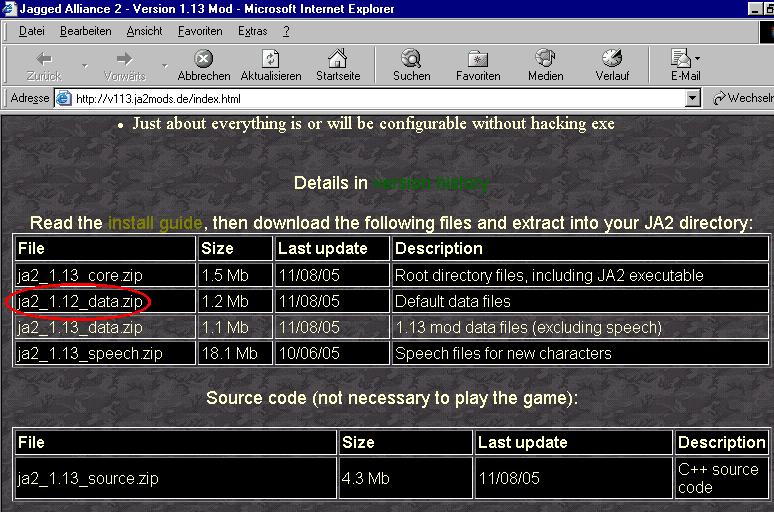Viewport: 774px width, 512px height.
Task: Open the Favoriten toolbar folder icon
Action: [x=478, y=59]
